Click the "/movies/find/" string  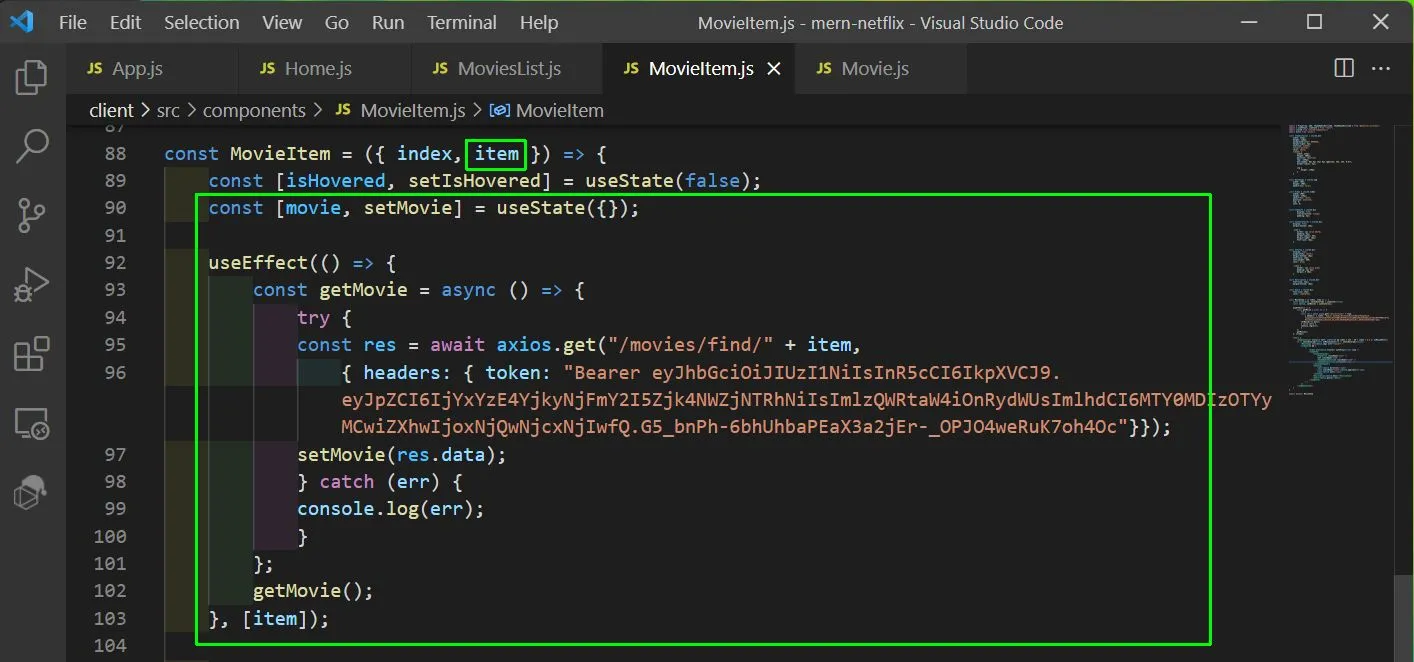pos(690,345)
